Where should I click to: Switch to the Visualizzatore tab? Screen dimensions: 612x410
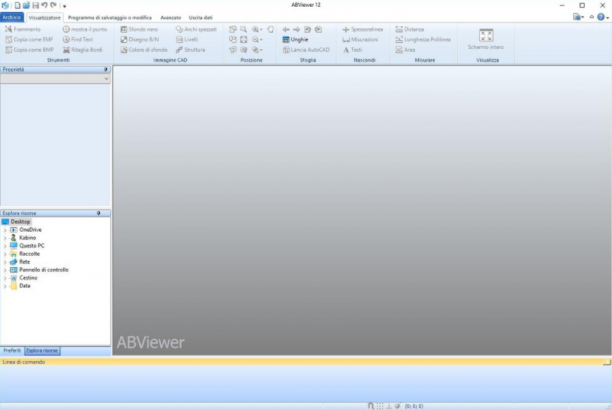(x=44, y=18)
